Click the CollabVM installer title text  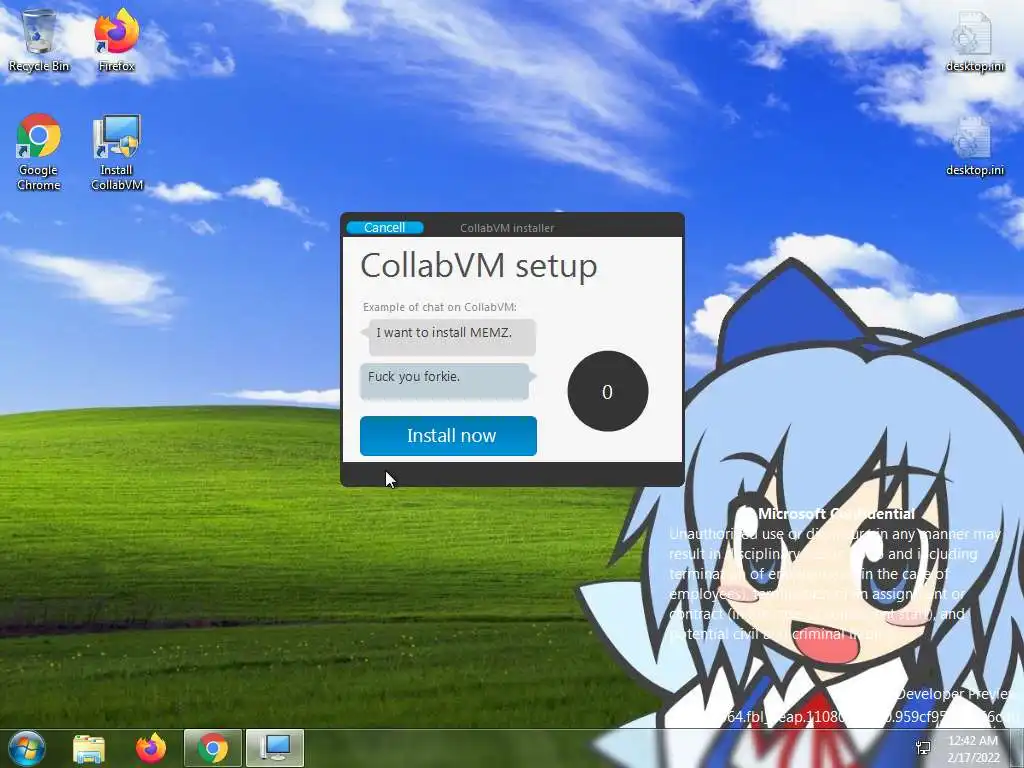coord(507,228)
